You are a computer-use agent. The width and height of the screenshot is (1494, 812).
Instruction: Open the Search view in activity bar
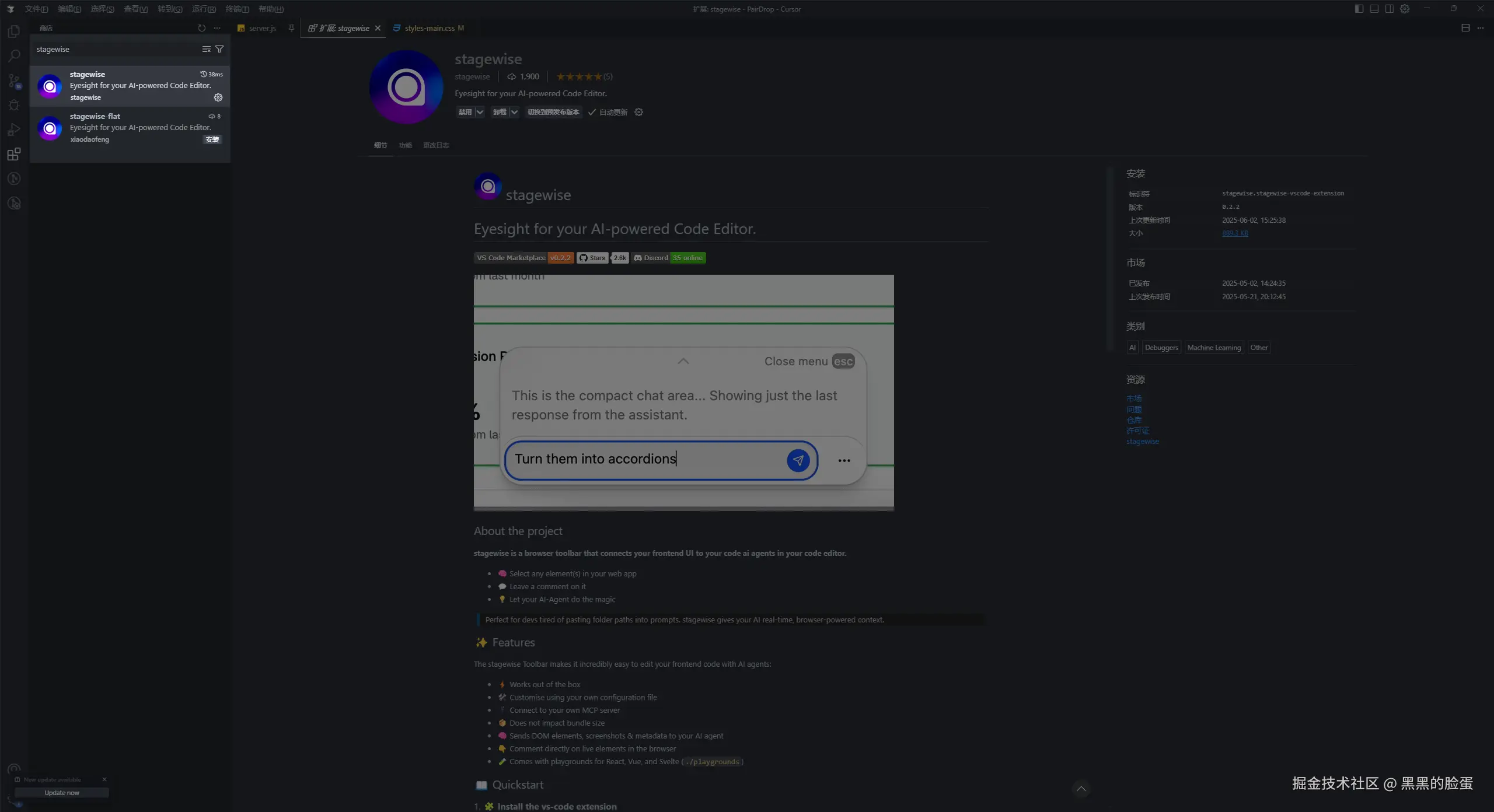click(14, 56)
